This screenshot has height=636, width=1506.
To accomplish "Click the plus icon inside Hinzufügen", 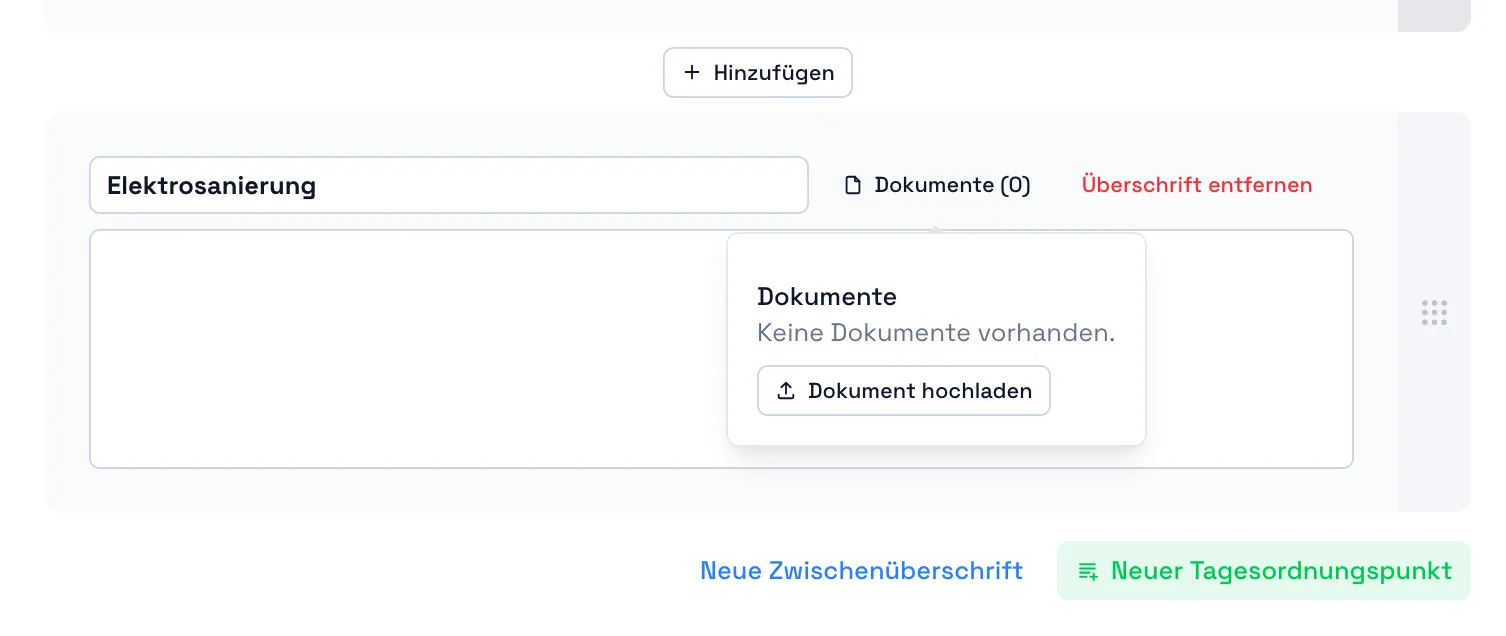I will tap(691, 72).
